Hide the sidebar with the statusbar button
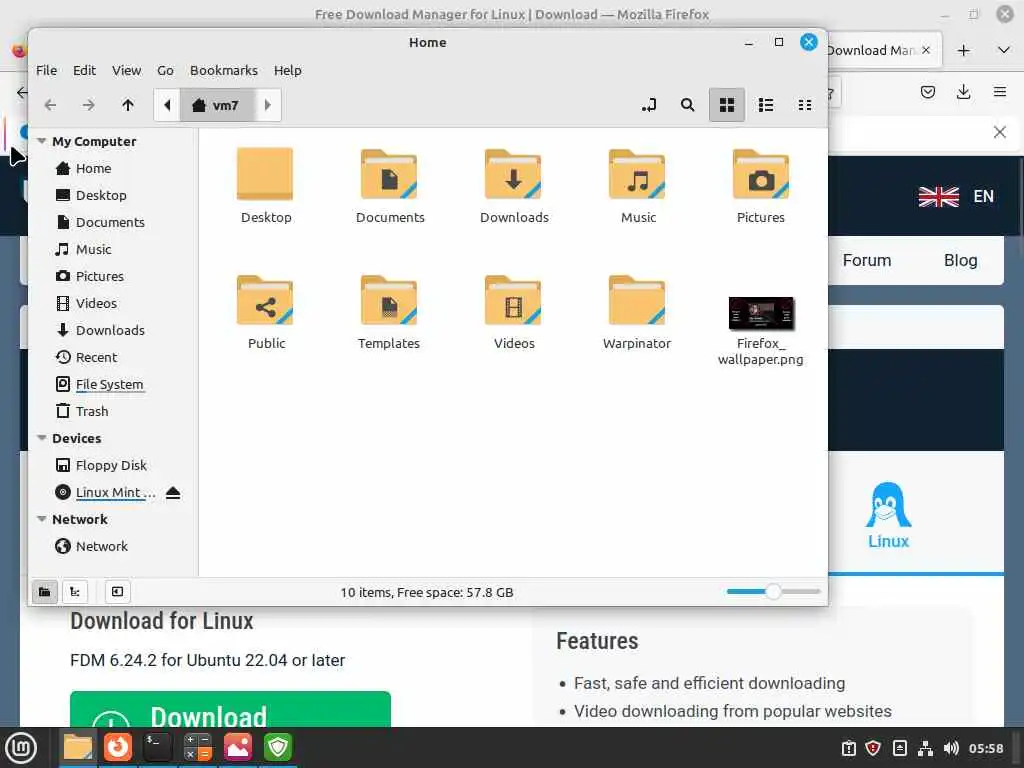Viewport: 1024px width, 768px height. click(x=118, y=592)
